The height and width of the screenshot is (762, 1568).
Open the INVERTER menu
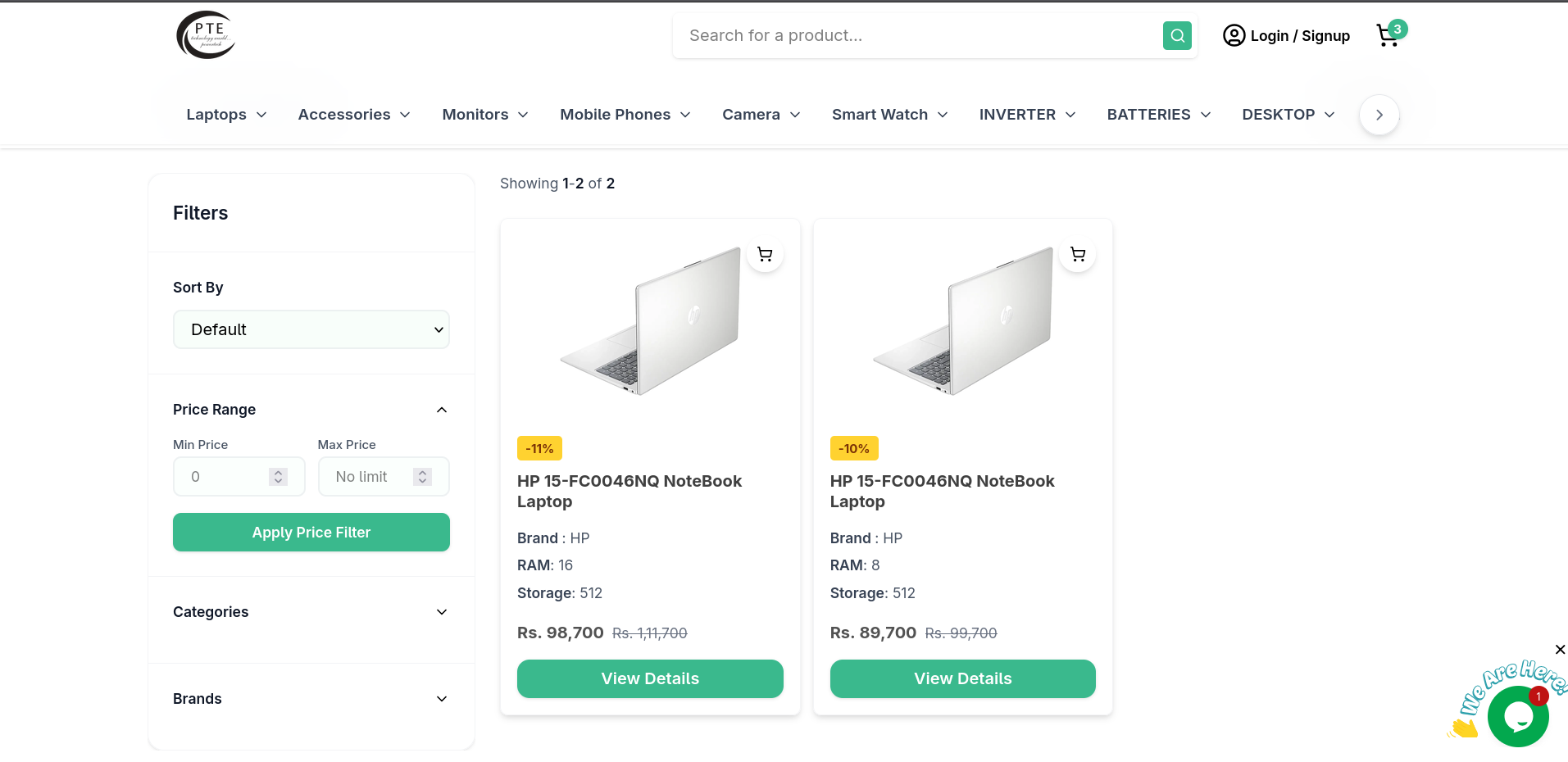click(x=1028, y=115)
